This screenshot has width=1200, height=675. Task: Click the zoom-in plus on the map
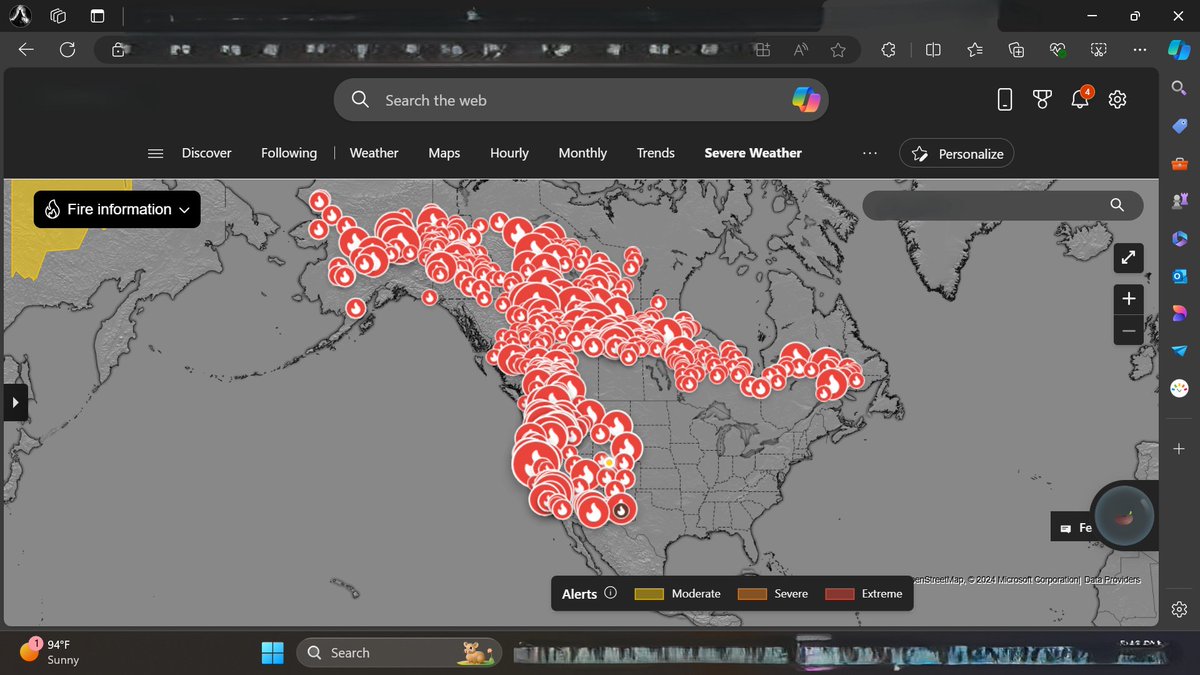pyautogui.click(x=1128, y=298)
